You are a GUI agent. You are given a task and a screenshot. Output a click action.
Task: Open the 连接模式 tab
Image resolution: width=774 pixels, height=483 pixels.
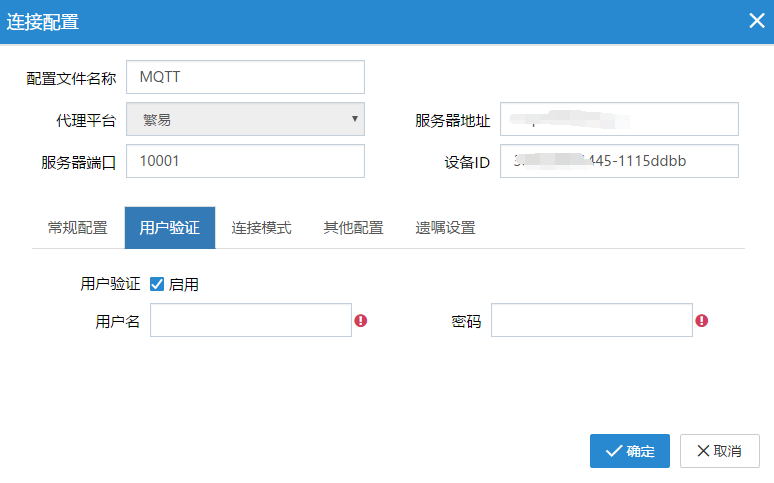(261, 228)
